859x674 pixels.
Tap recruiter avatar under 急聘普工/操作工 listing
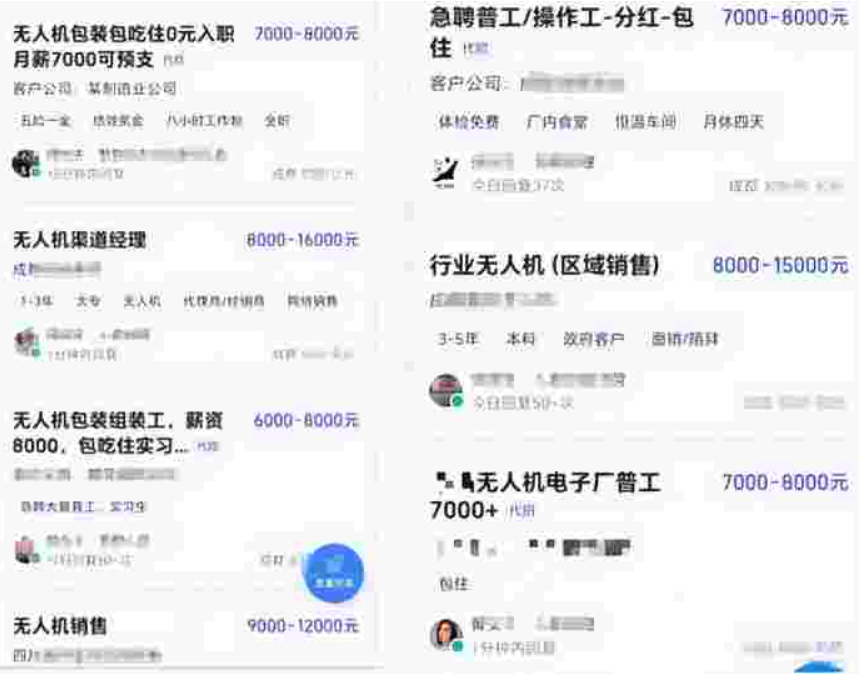(445, 173)
